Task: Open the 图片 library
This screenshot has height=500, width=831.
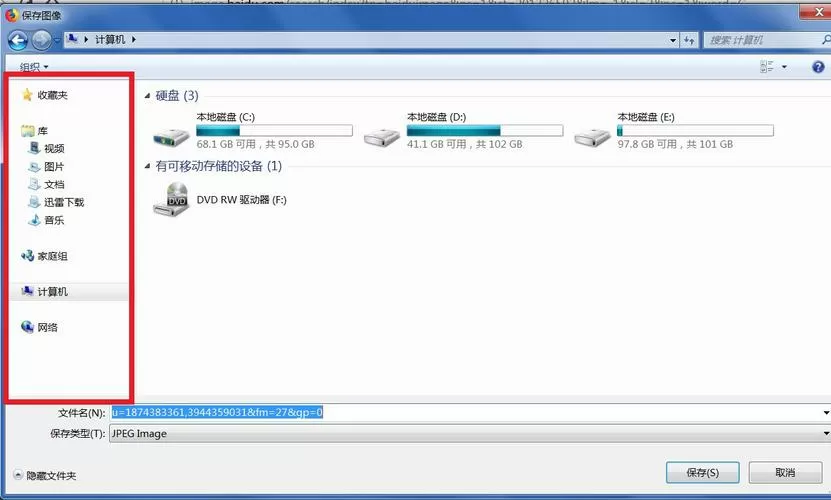Action: tap(54, 166)
